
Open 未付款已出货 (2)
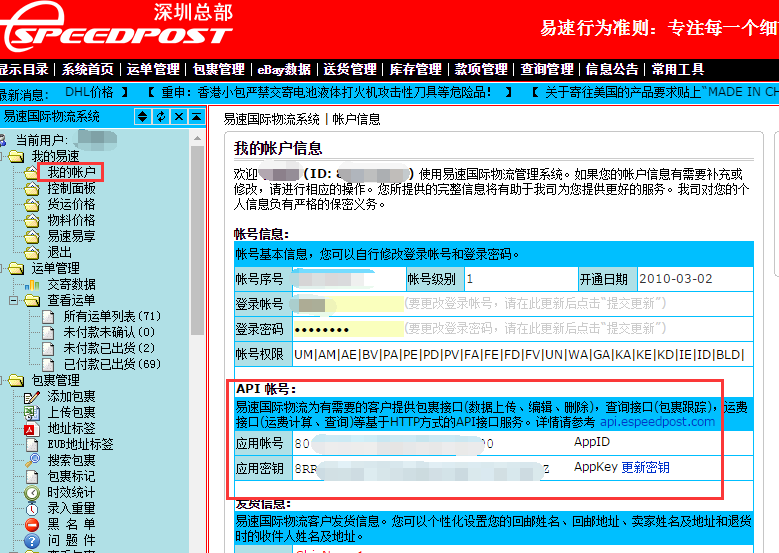click(109, 348)
